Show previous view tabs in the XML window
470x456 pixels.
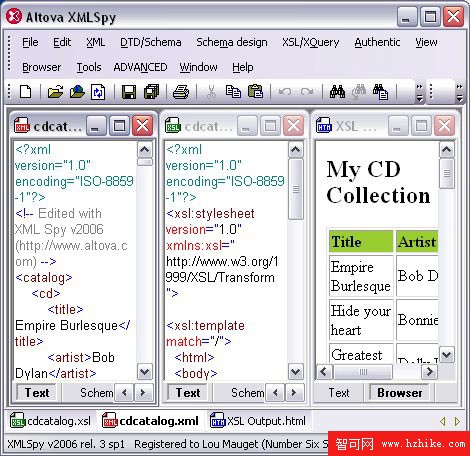click(124, 393)
